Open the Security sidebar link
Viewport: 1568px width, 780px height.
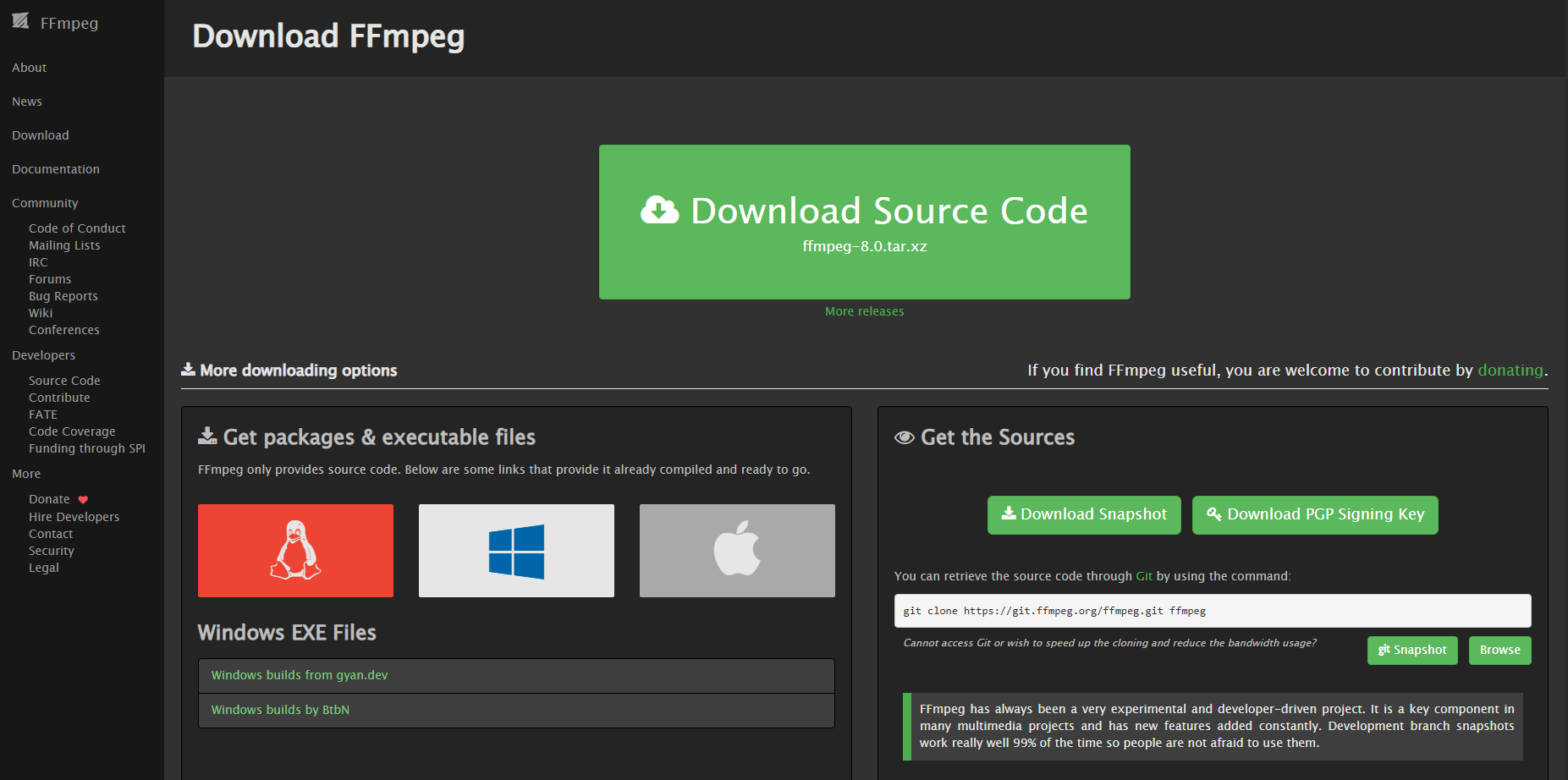[52, 551]
